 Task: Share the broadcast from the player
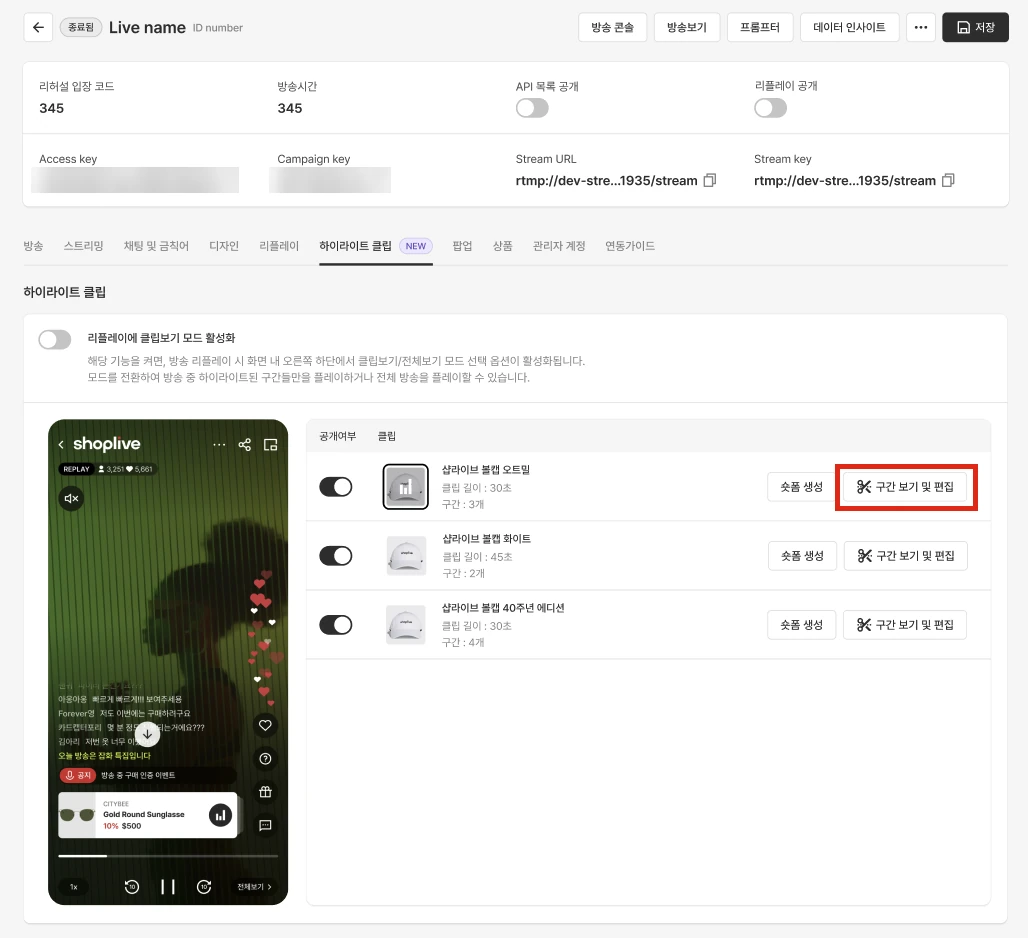[x=245, y=444]
